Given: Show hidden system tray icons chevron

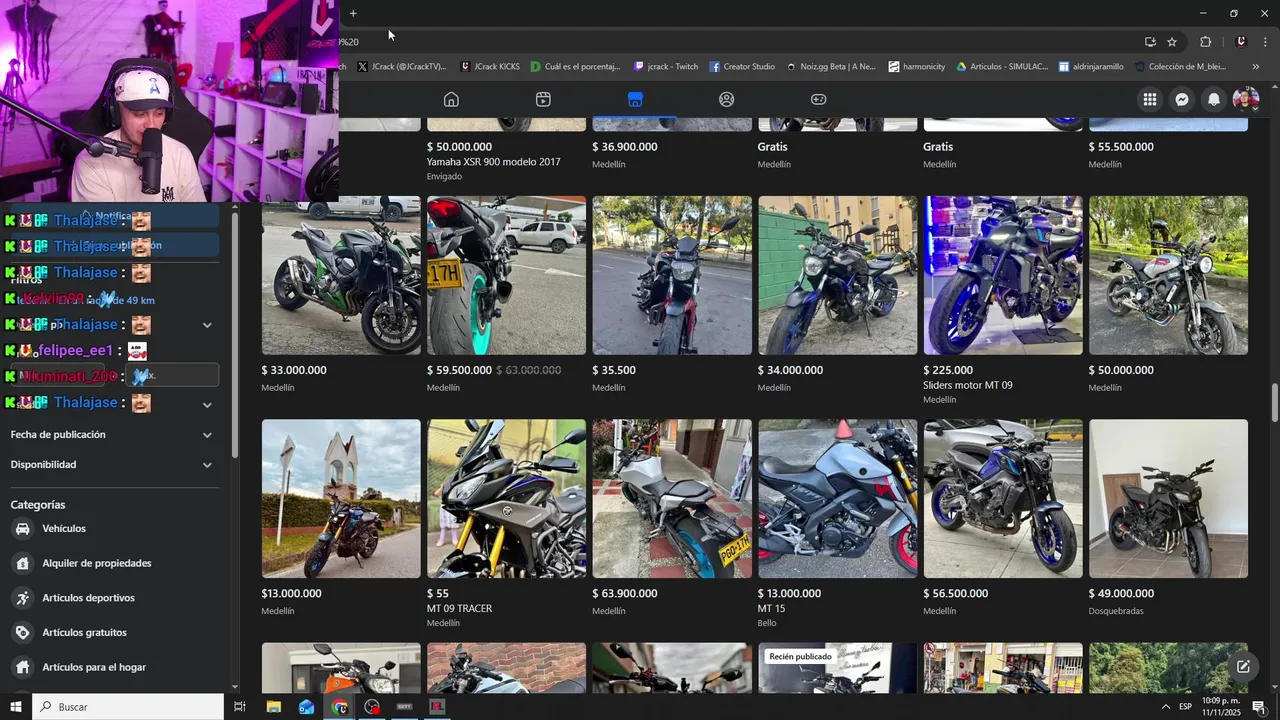Looking at the screenshot, I should coord(1165,707).
